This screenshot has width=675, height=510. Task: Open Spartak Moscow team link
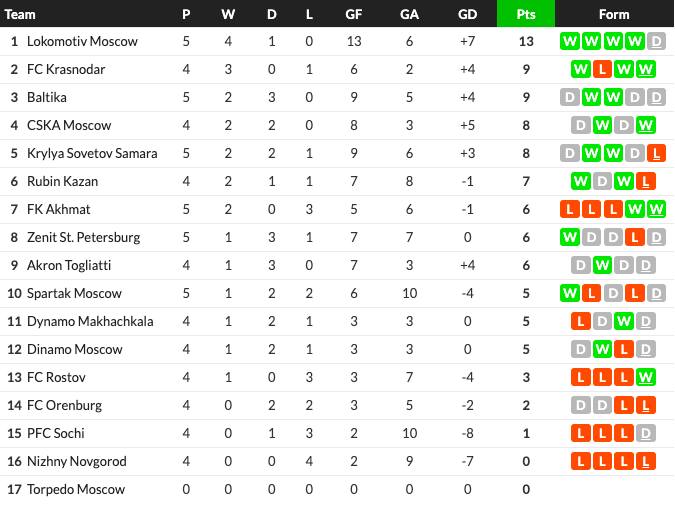74,293
